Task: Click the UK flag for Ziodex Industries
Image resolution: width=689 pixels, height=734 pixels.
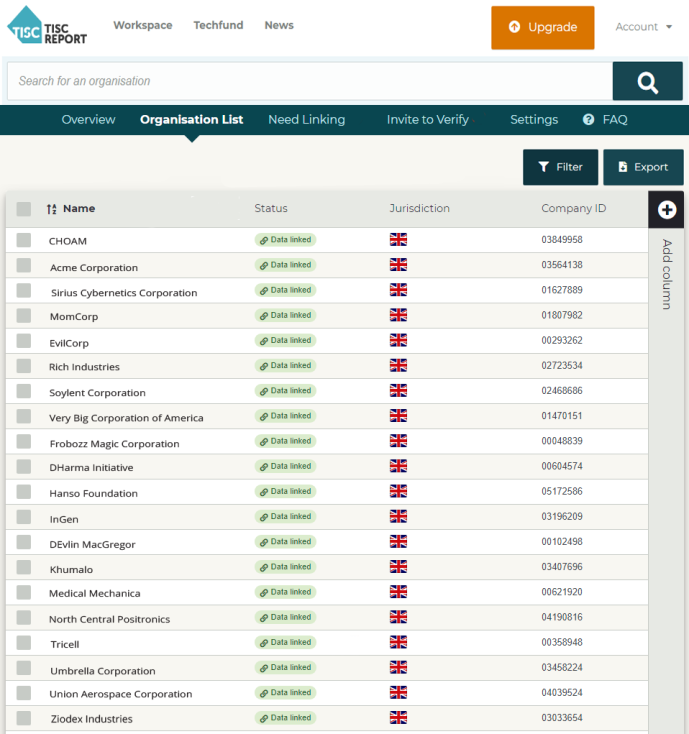Action: click(398, 717)
